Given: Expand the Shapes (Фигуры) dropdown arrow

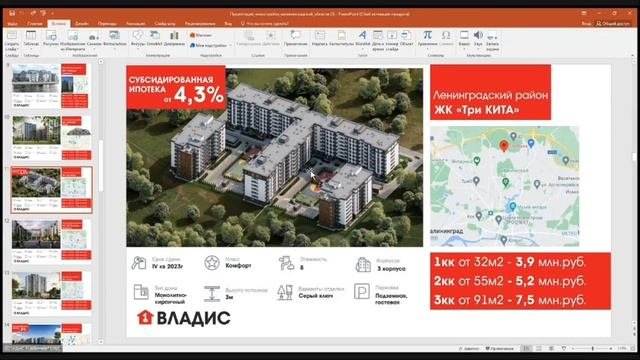Looking at the screenshot, I should (138, 48).
